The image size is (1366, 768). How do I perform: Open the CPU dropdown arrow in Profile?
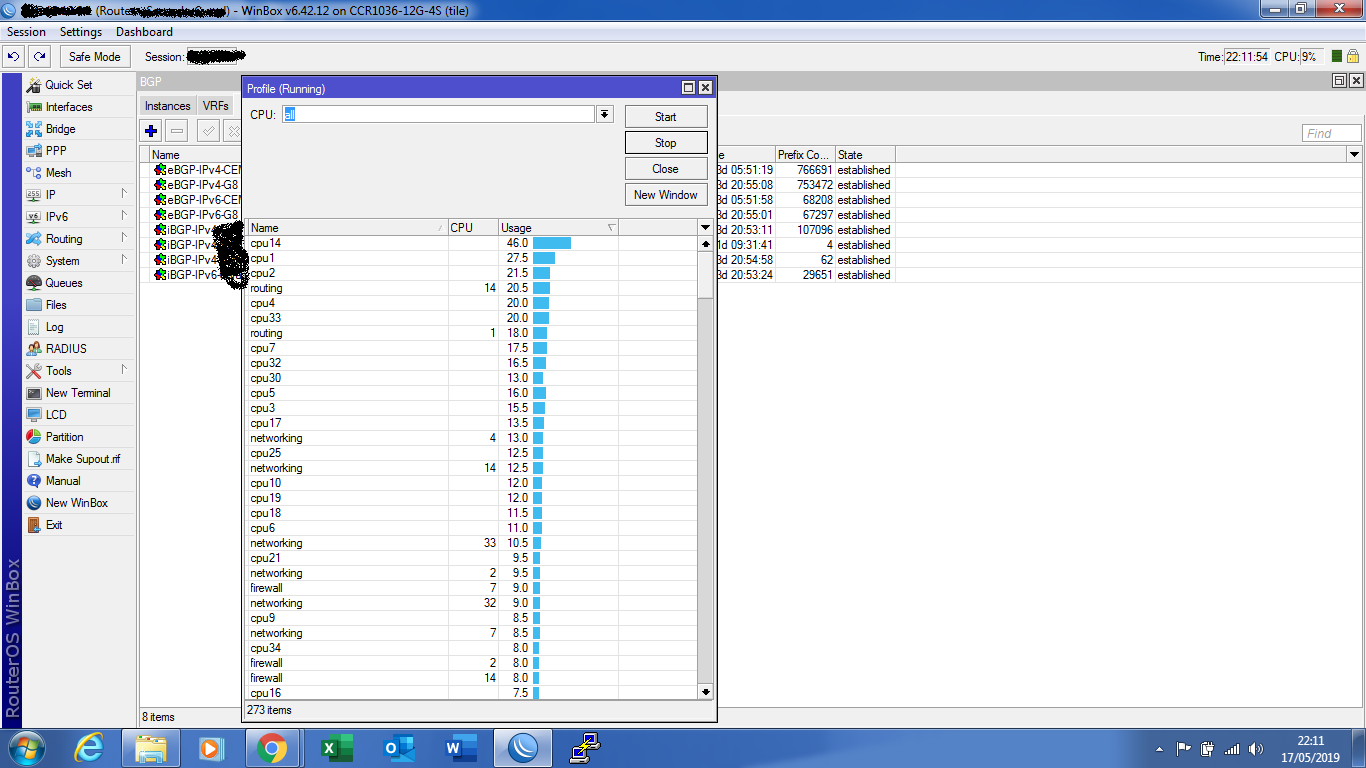tap(604, 115)
